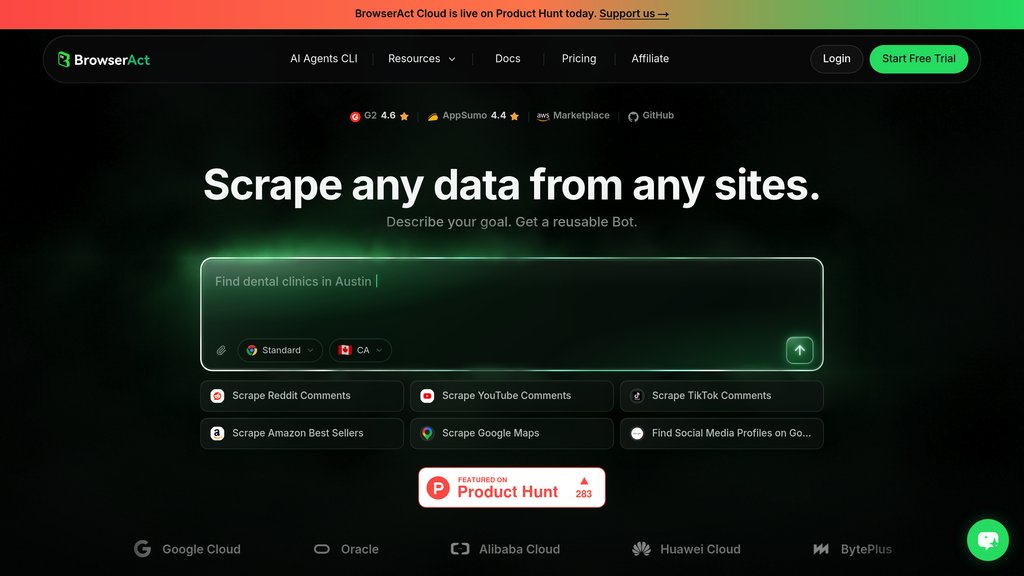This screenshot has width=1024, height=576.
Task: Follow the Support us banner link
Action: pyautogui.click(x=634, y=14)
